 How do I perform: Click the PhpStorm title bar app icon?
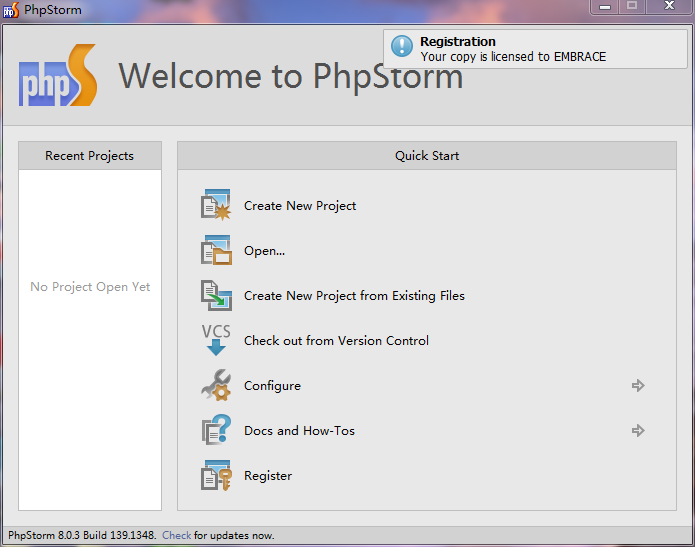pyautogui.click(x=11, y=10)
